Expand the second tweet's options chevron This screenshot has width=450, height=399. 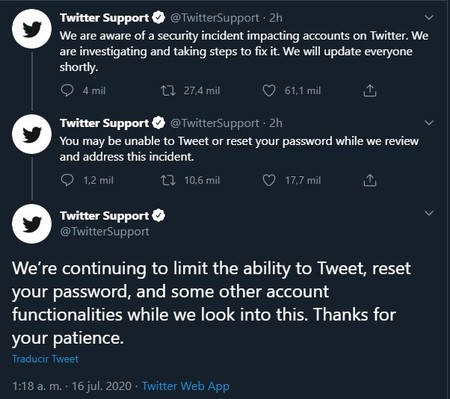429,123
